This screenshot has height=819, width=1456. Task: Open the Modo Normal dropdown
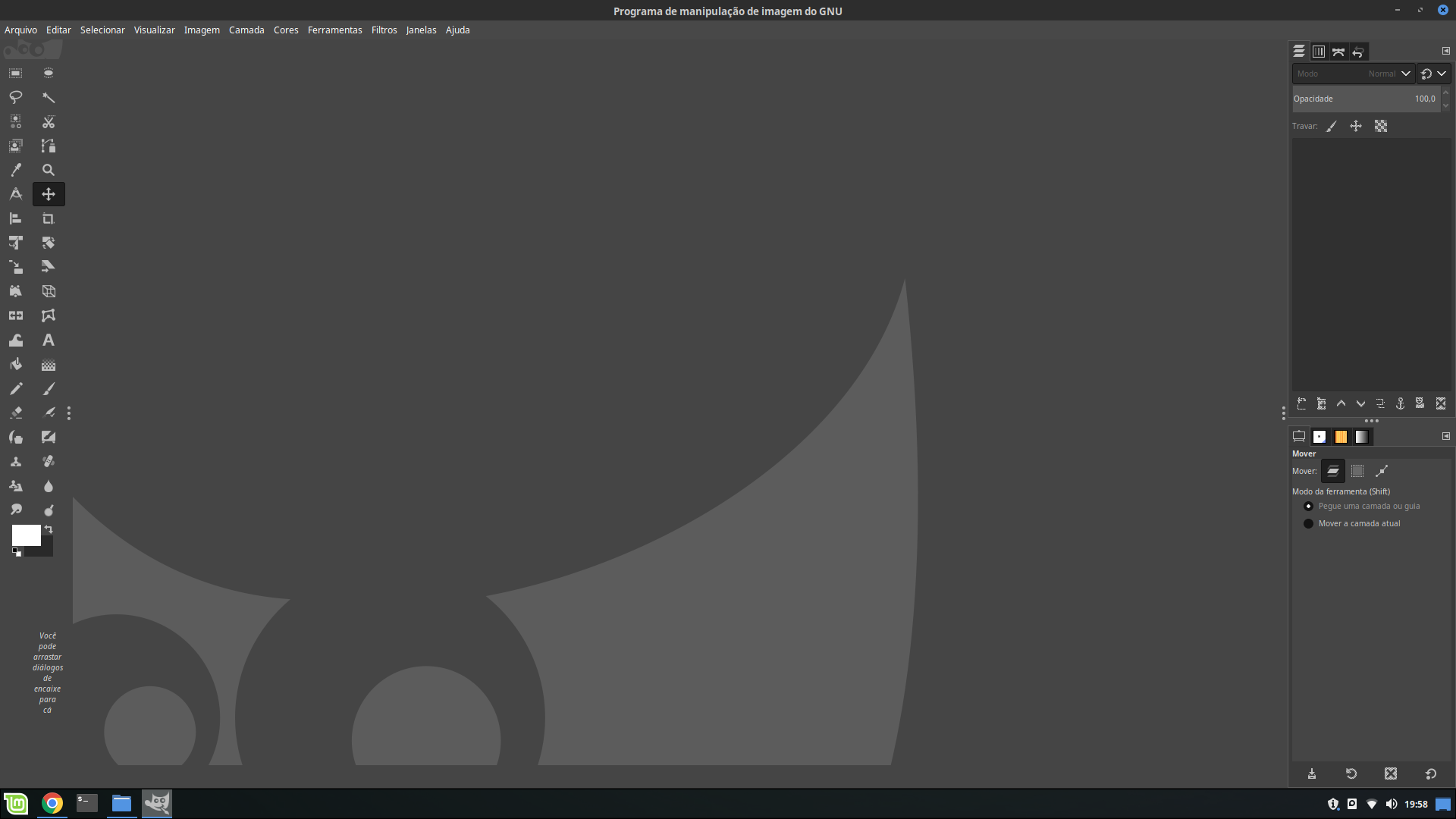pos(1354,74)
